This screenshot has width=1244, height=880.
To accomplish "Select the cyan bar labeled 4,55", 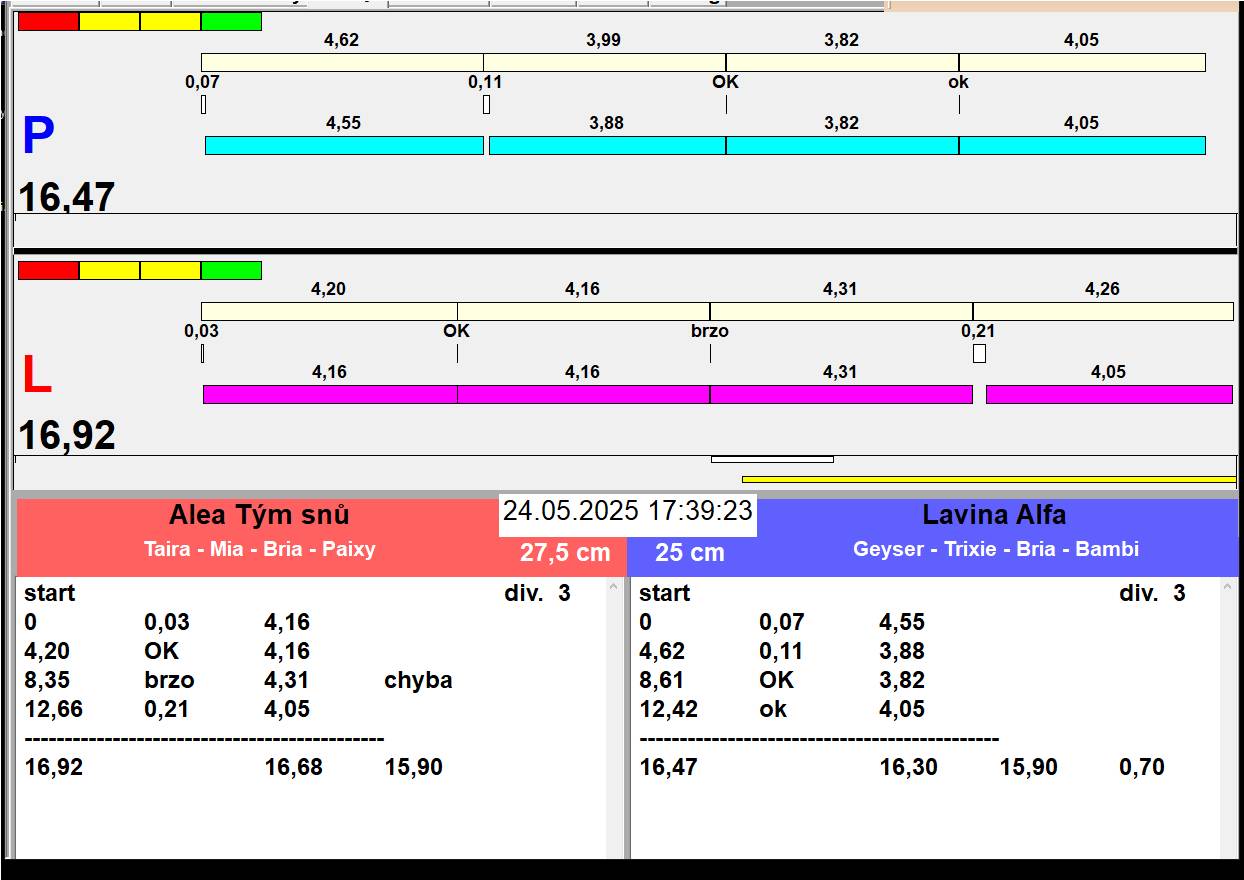I will tap(344, 145).
